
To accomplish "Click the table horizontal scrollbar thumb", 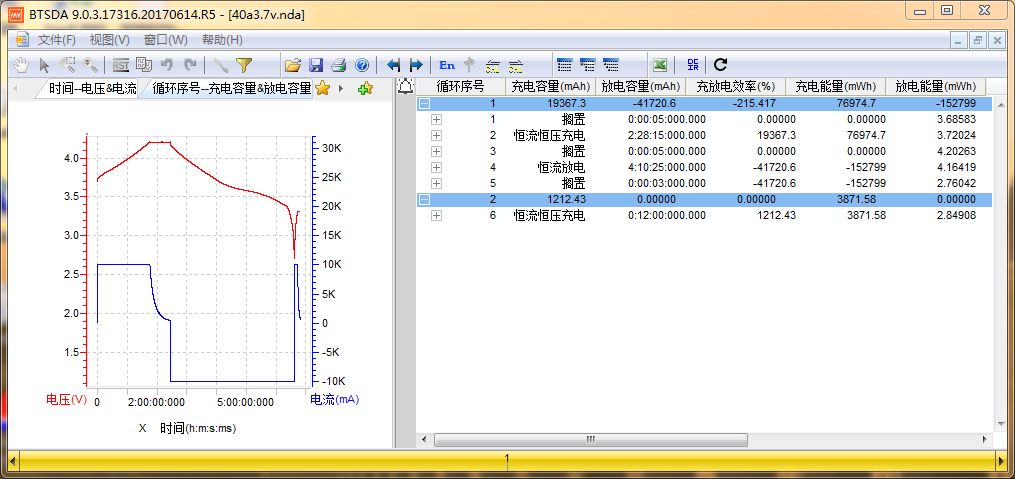I will pos(590,440).
